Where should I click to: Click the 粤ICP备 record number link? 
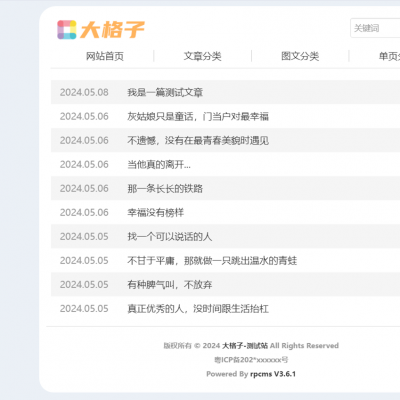(x=251, y=360)
